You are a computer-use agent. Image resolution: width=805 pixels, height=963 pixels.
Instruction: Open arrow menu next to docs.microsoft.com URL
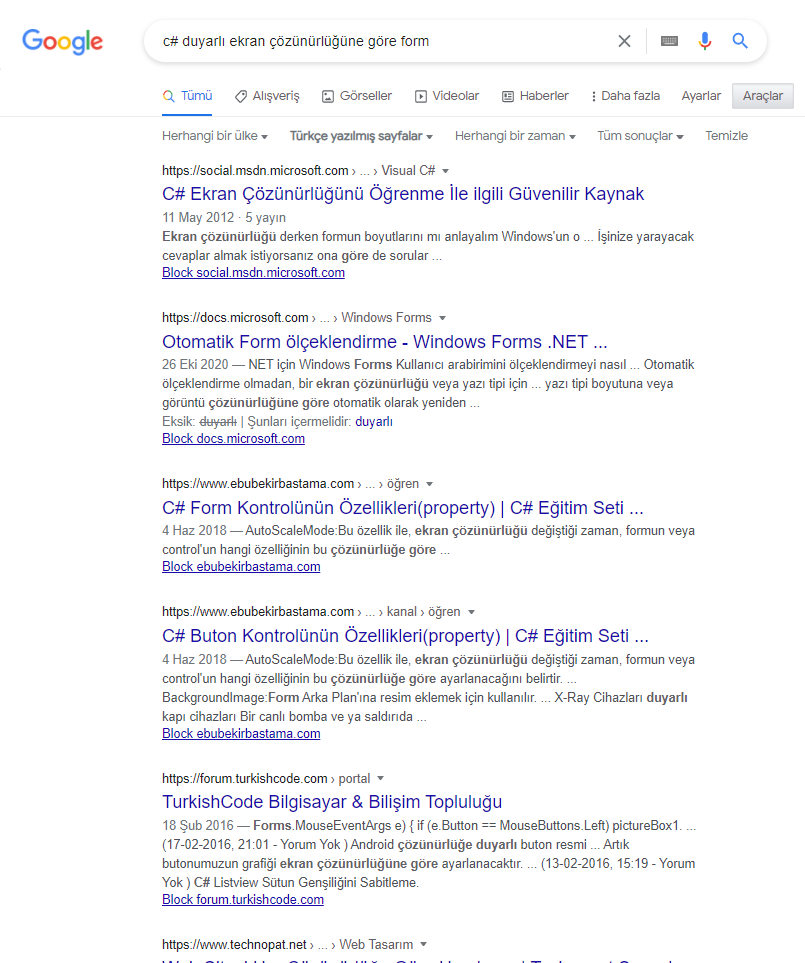click(x=442, y=318)
